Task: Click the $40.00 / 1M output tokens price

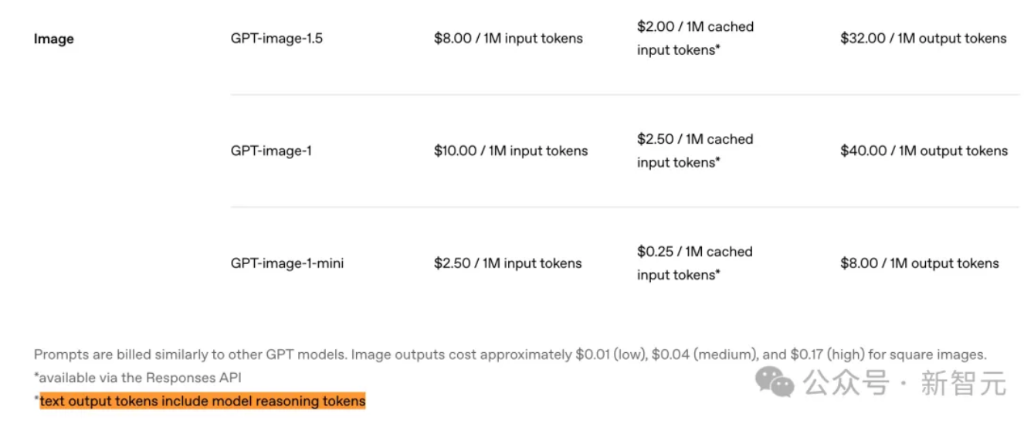Action: (924, 151)
